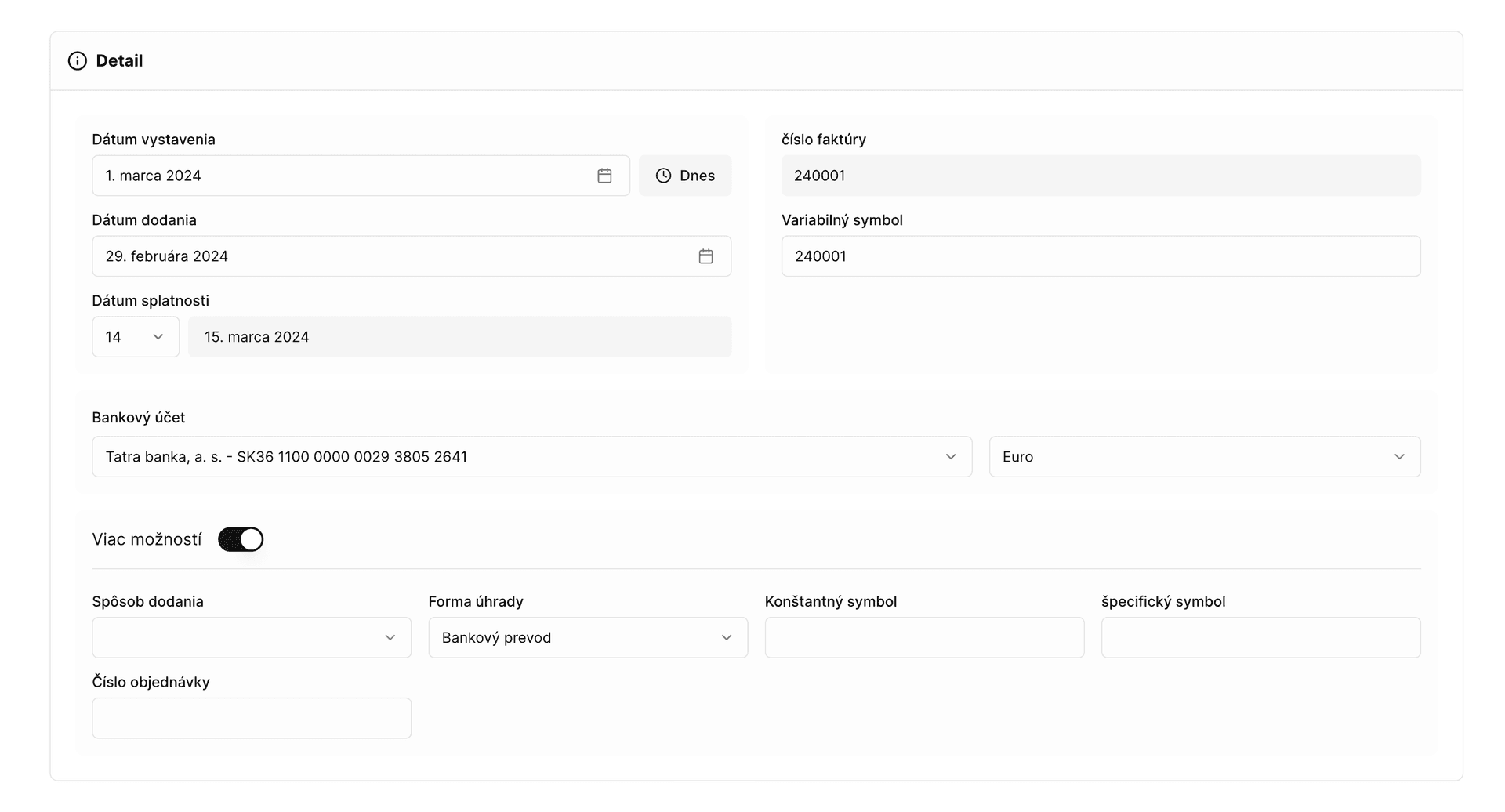The image size is (1505, 812).
Task: Toggle the Viac možností switch off
Action: 241,539
